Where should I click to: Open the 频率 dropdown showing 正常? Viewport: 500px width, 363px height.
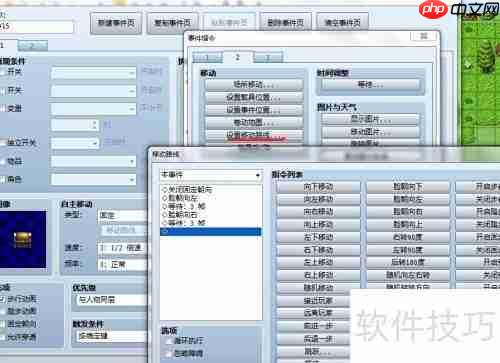coord(122,264)
